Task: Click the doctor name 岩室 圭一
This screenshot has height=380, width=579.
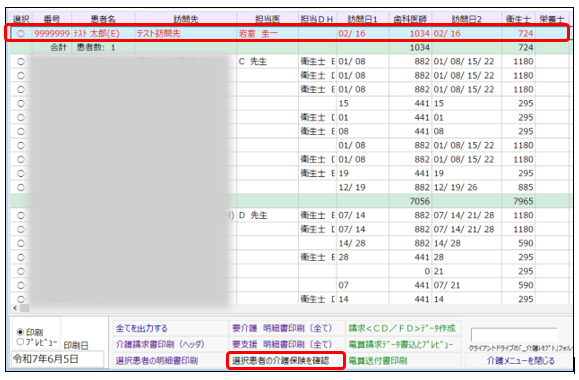Action: pos(258,34)
